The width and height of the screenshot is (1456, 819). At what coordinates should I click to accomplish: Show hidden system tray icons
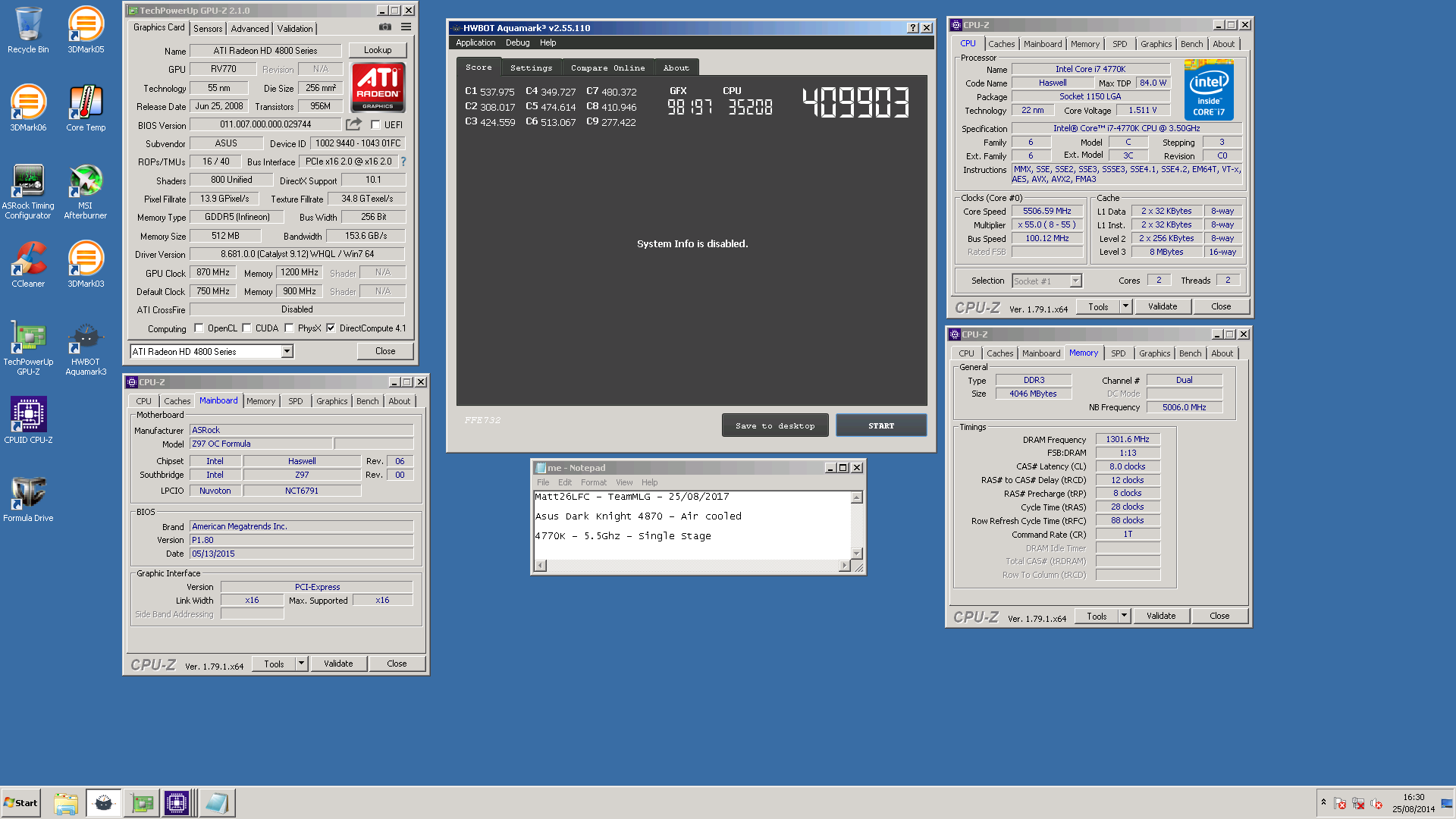[1323, 802]
